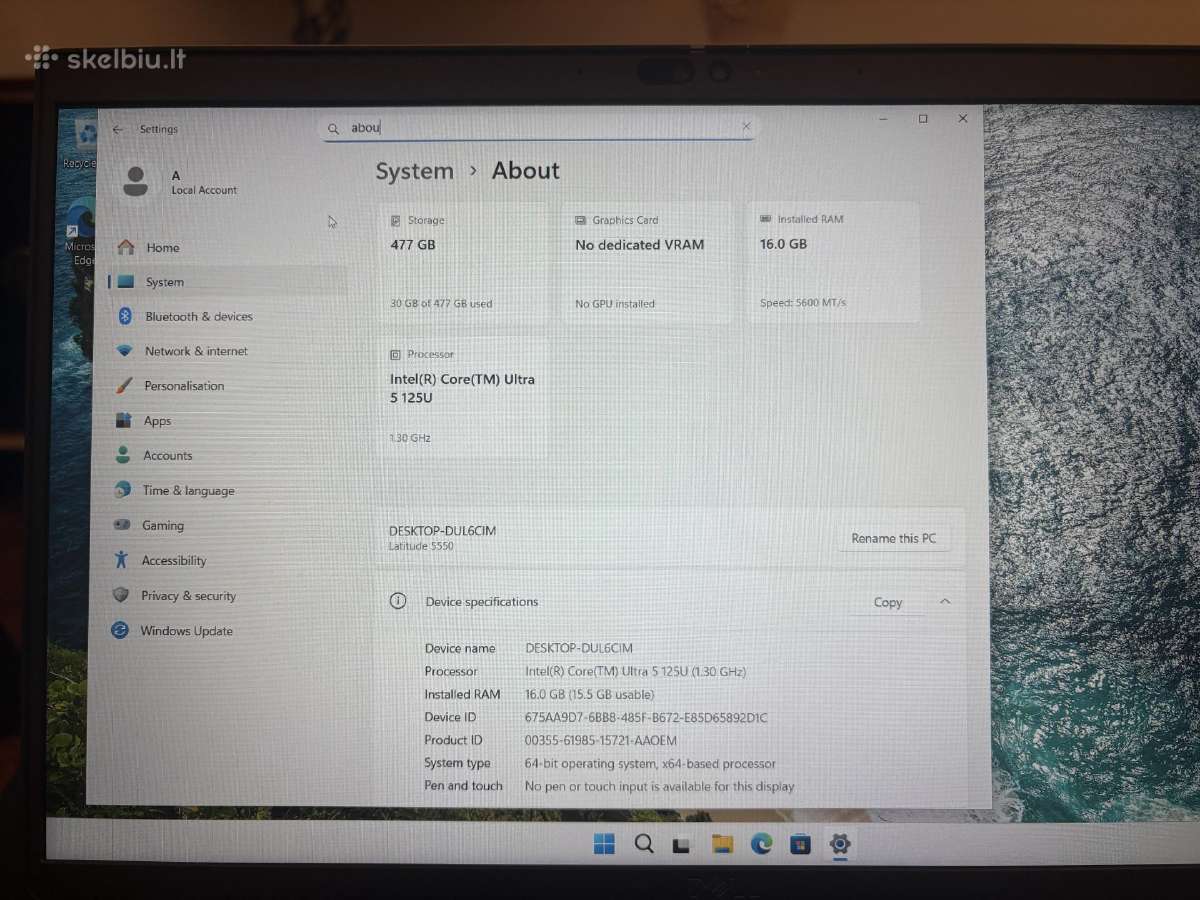Click the Bluetooth icon in sidebar

point(125,316)
